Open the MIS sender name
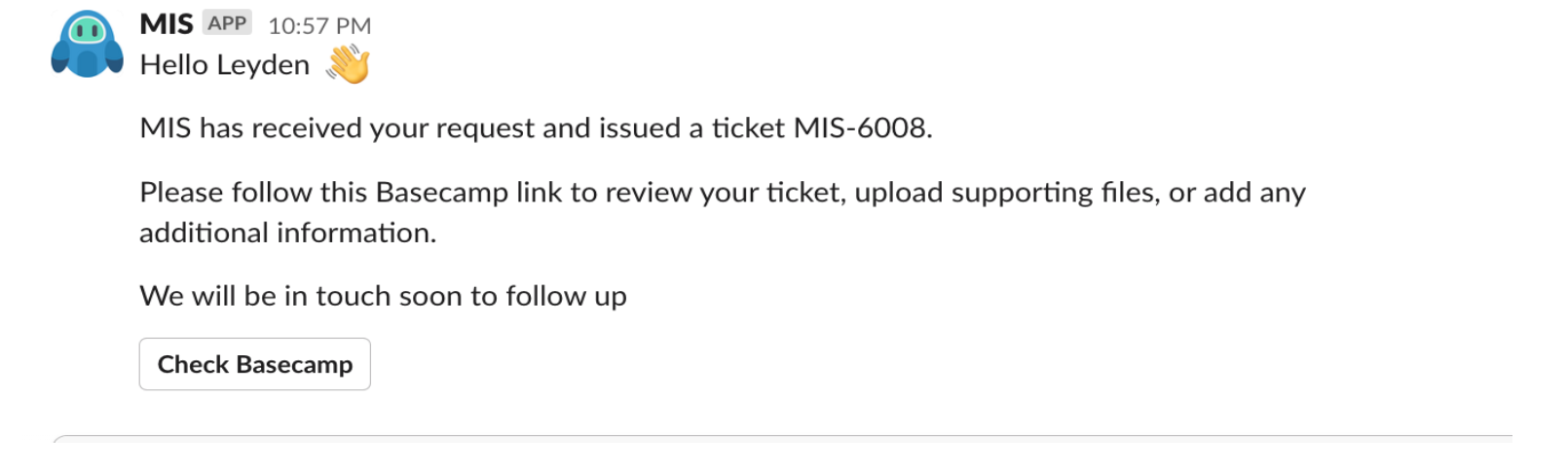Image resolution: width=1568 pixels, height=471 pixels. [167, 24]
